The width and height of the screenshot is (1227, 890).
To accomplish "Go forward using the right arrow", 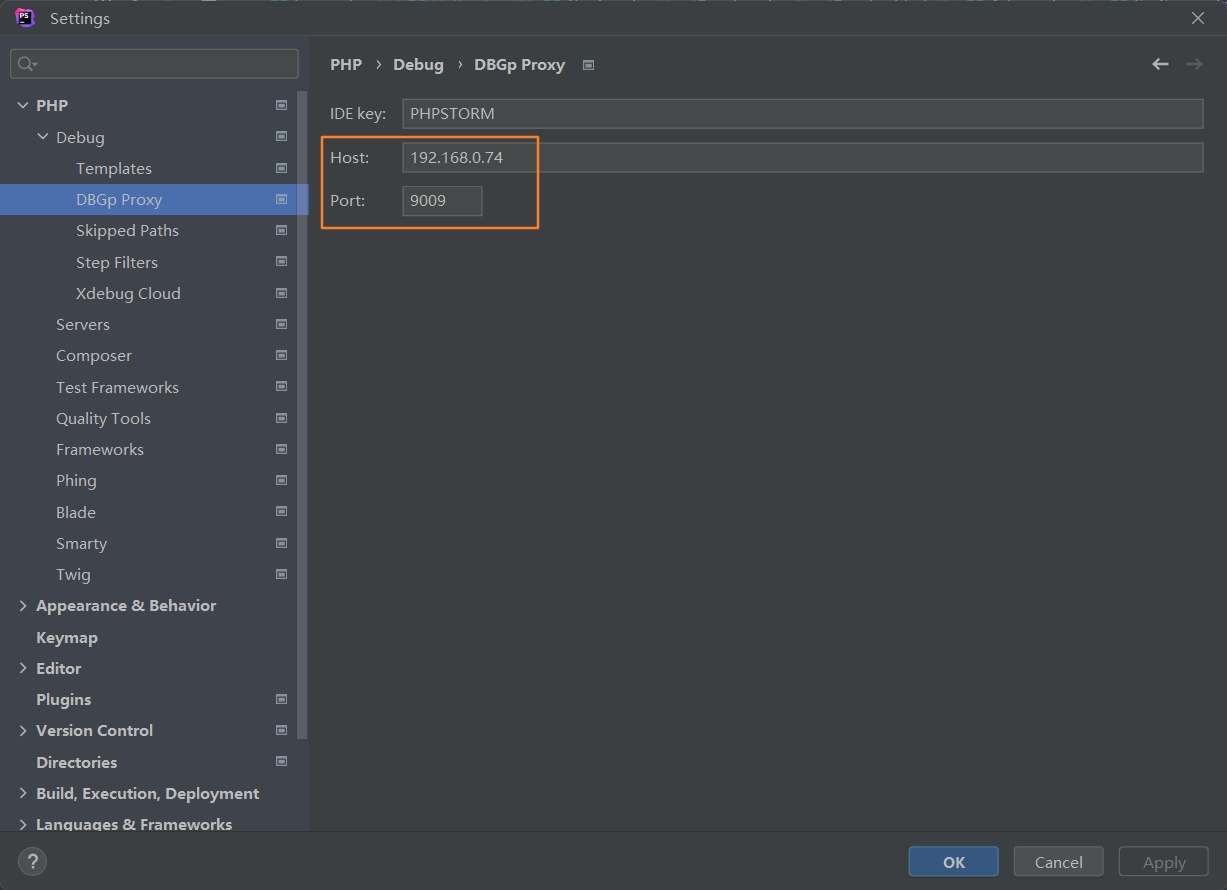I will tap(1194, 64).
